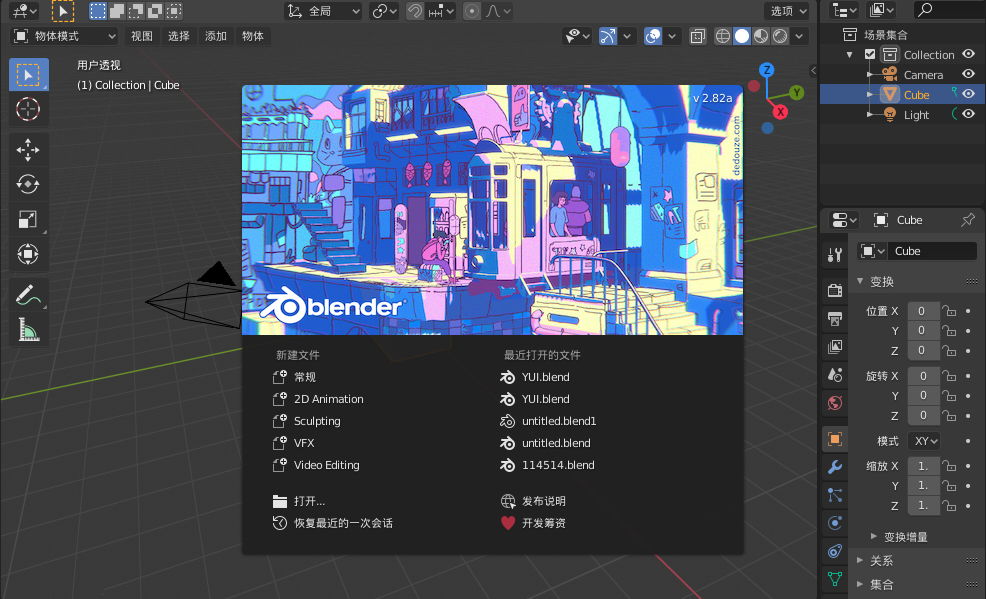Open the Particles properties tab
Image resolution: width=986 pixels, height=599 pixels.
(x=835, y=495)
